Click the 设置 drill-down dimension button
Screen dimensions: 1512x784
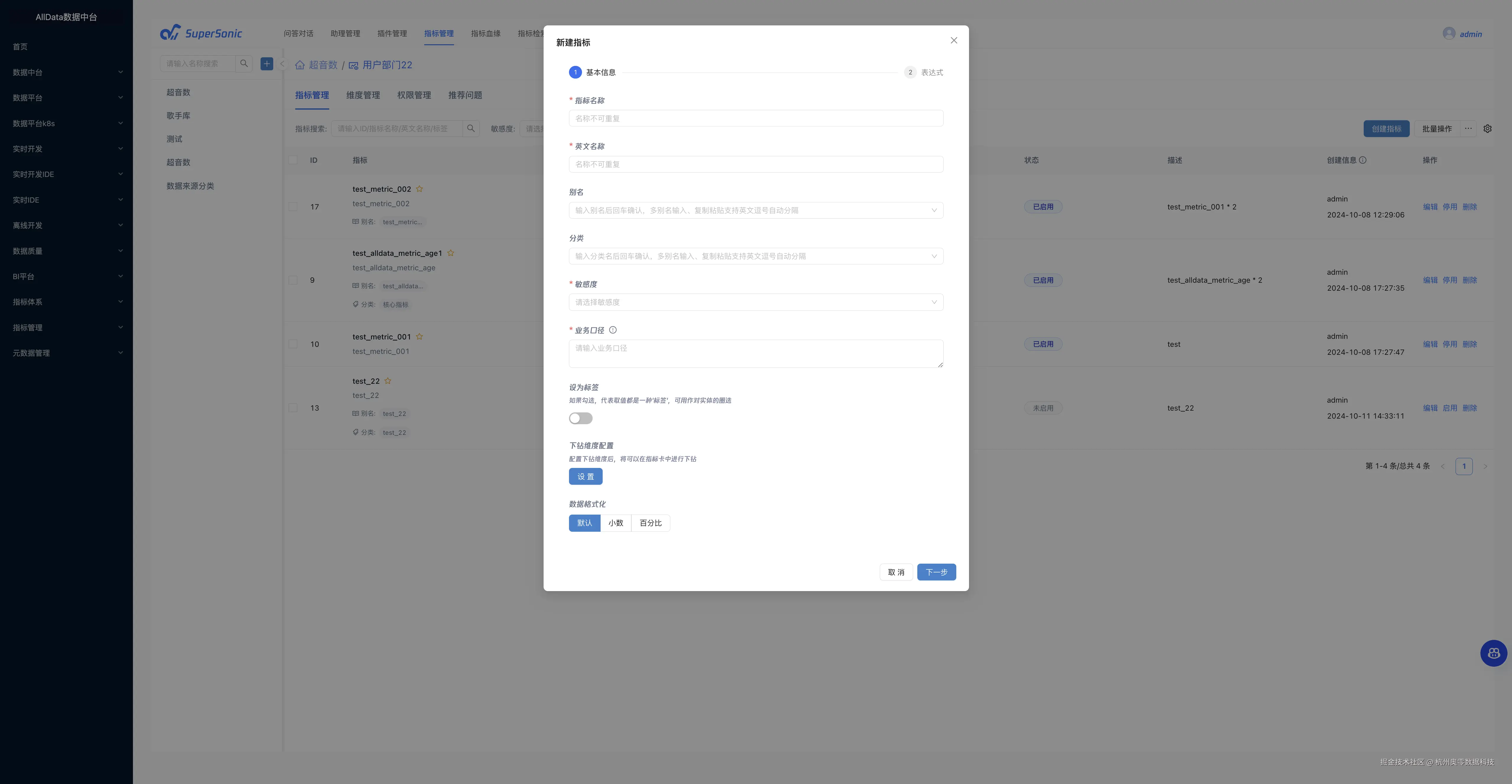(585, 476)
